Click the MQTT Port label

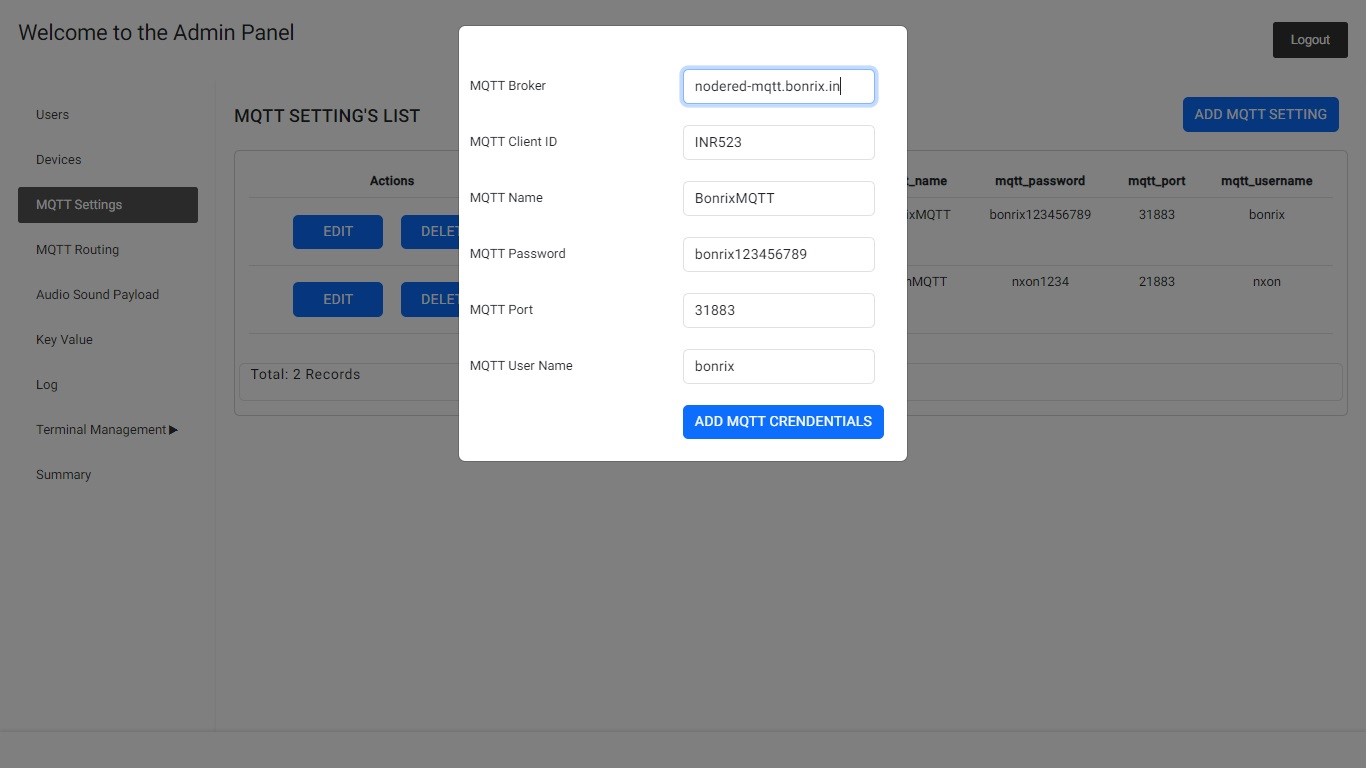click(502, 310)
